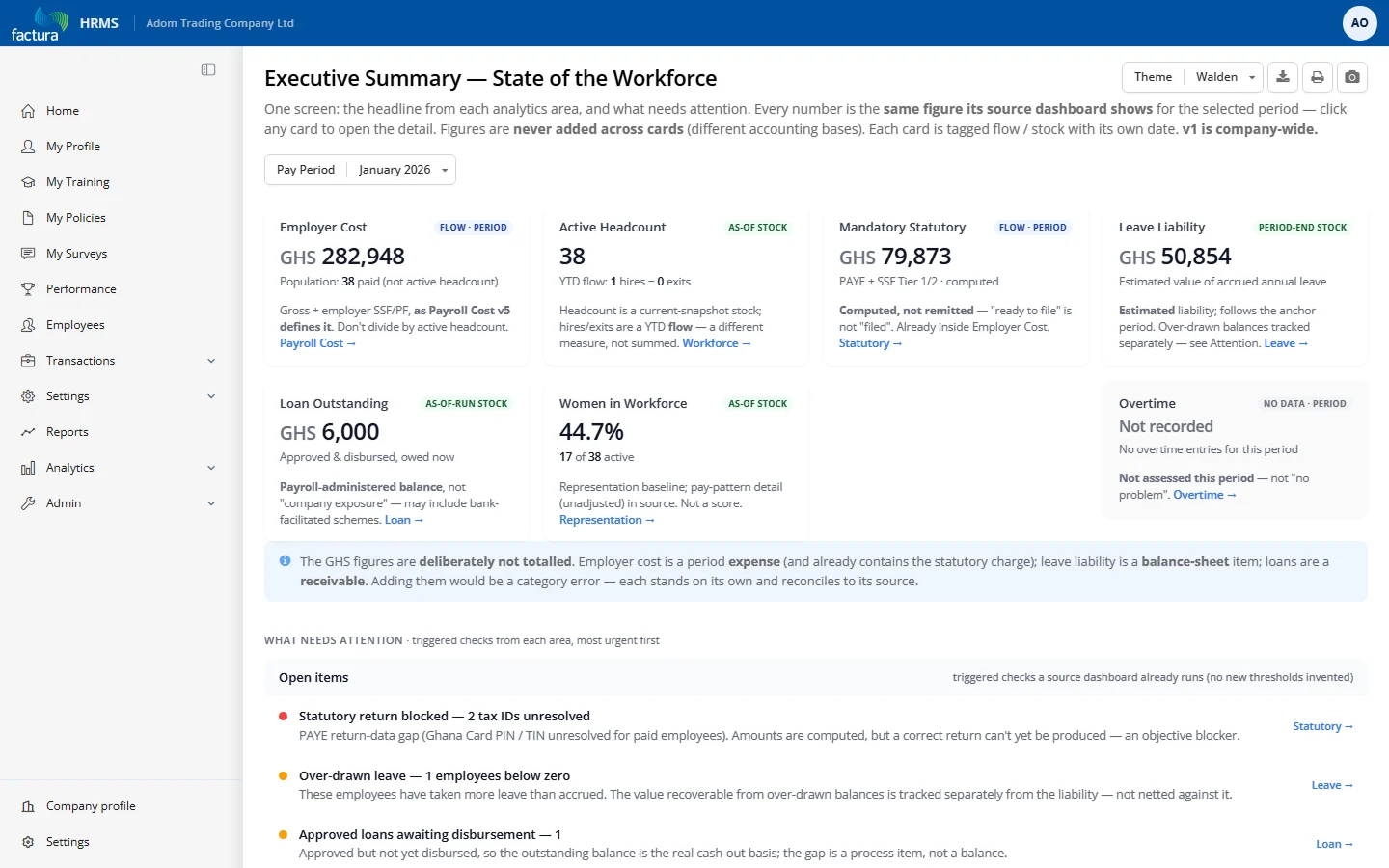Open the AO user avatar menu
Image resolution: width=1389 pixels, height=868 pixels.
(1359, 23)
